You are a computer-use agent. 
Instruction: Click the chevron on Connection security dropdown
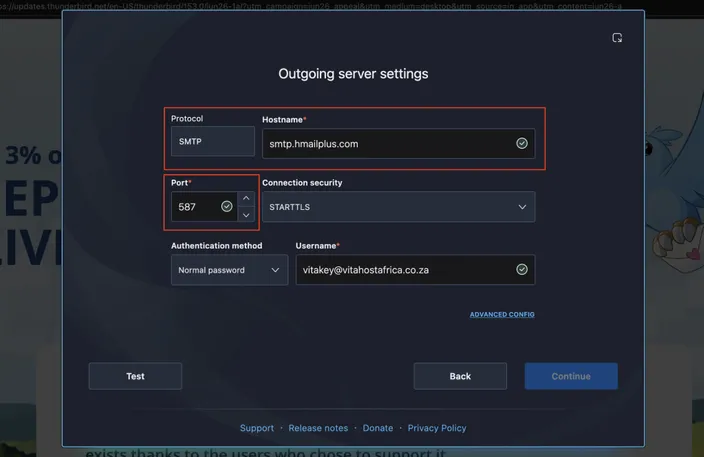point(522,207)
